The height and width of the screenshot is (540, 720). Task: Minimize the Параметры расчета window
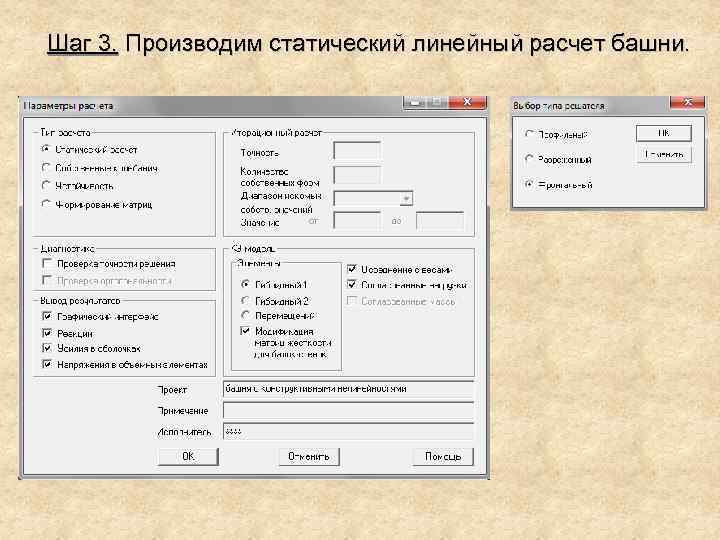click(x=415, y=102)
